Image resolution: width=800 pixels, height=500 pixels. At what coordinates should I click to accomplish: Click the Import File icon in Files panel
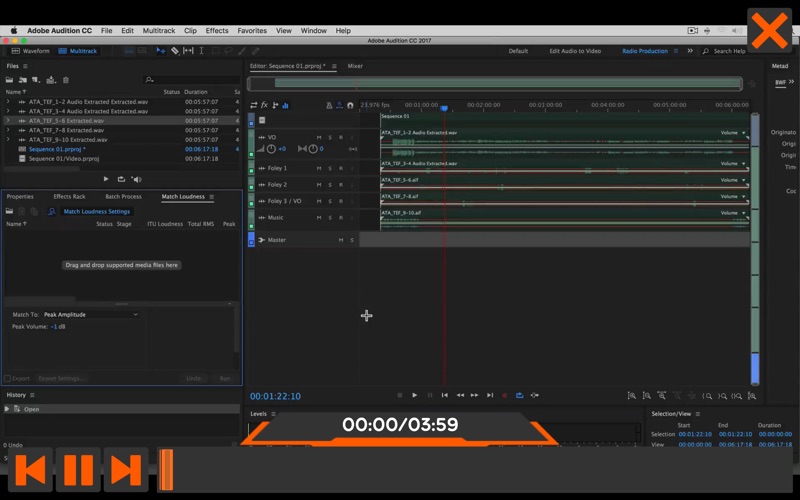click(23, 80)
